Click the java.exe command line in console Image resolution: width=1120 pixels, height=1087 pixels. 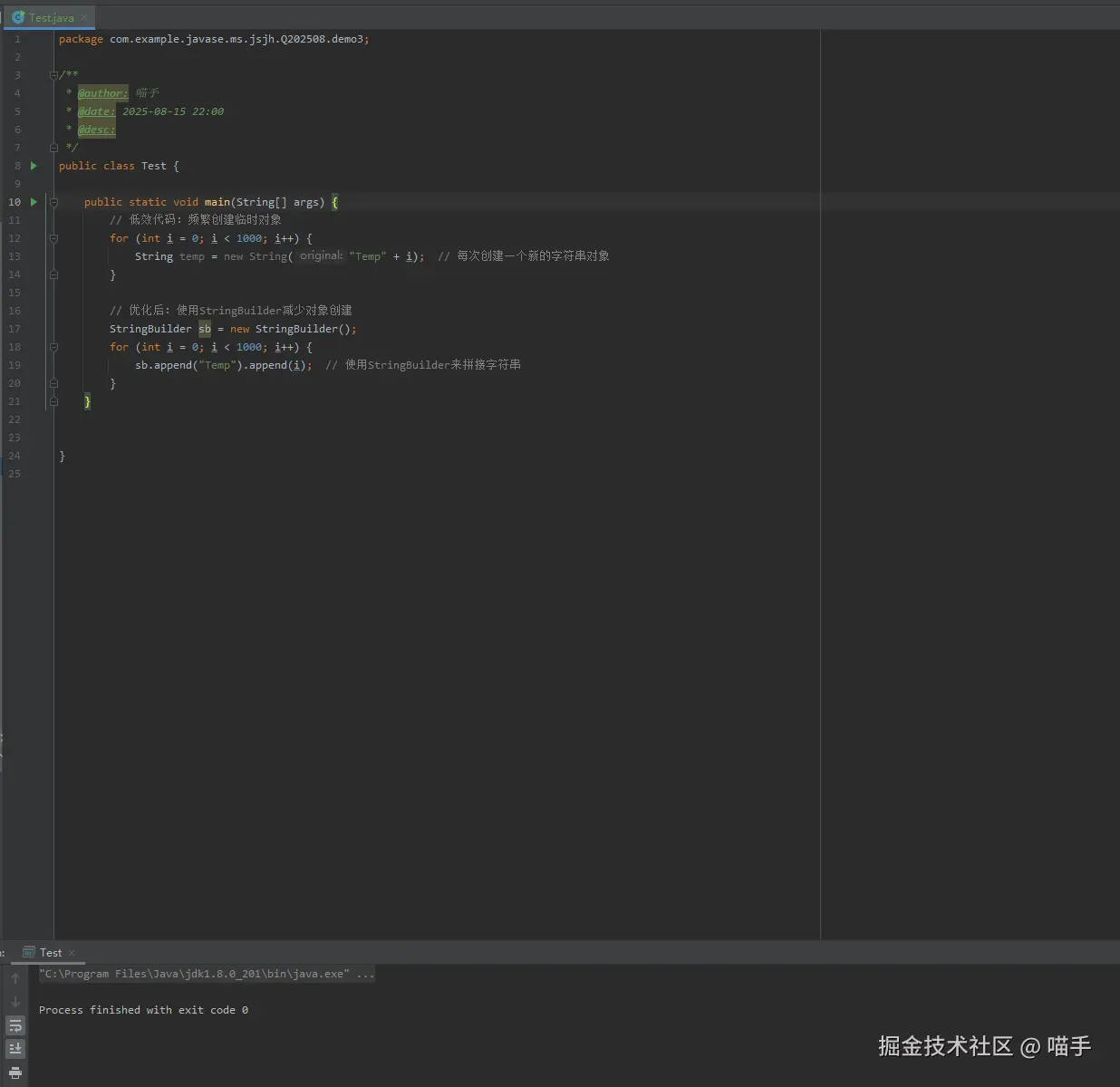(207, 974)
